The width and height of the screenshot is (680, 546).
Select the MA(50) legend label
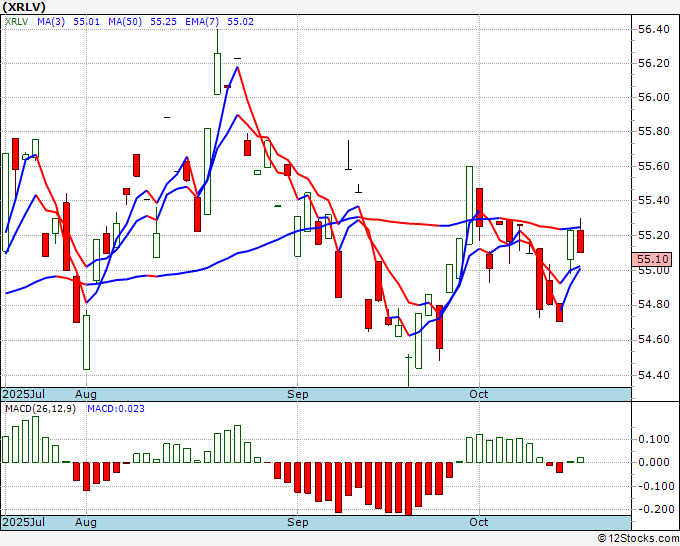[125, 22]
